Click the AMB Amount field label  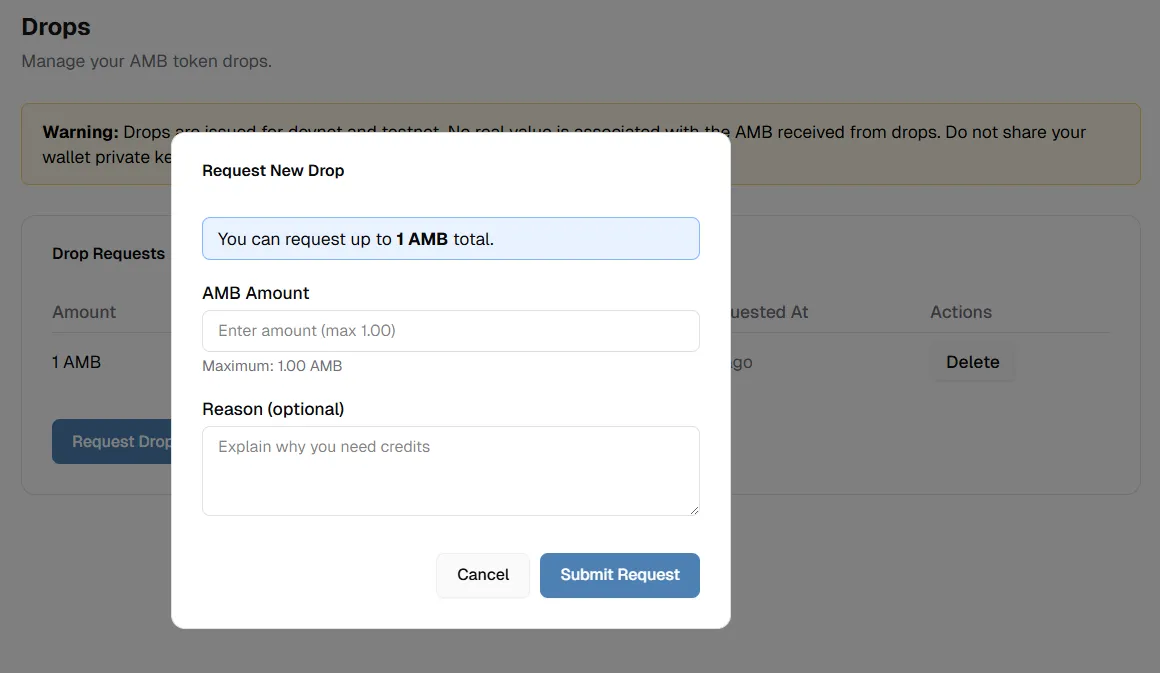(256, 293)
